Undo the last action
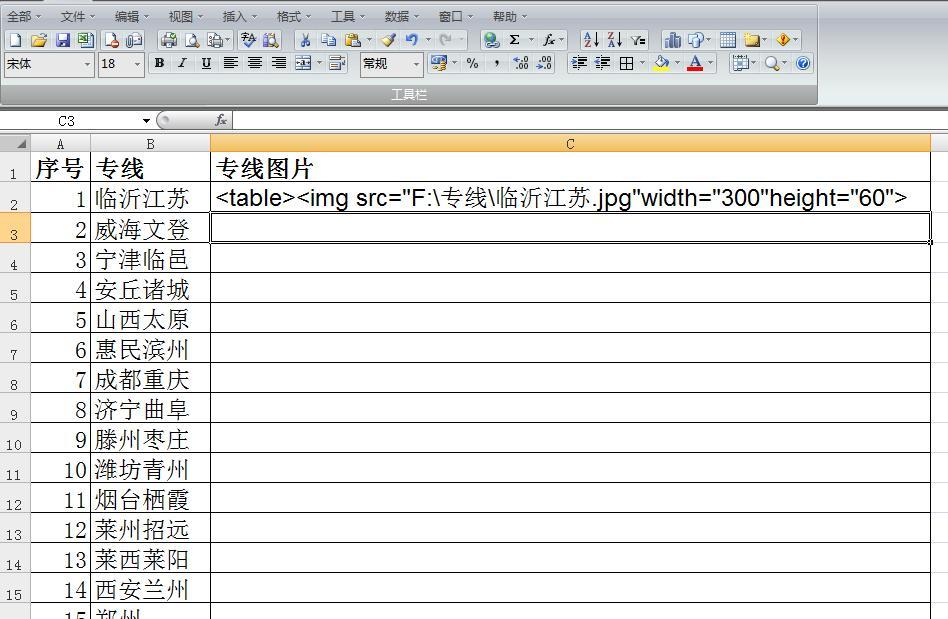Image resolution: width=948 pixels, height=619 pixels. pos(412,40)
